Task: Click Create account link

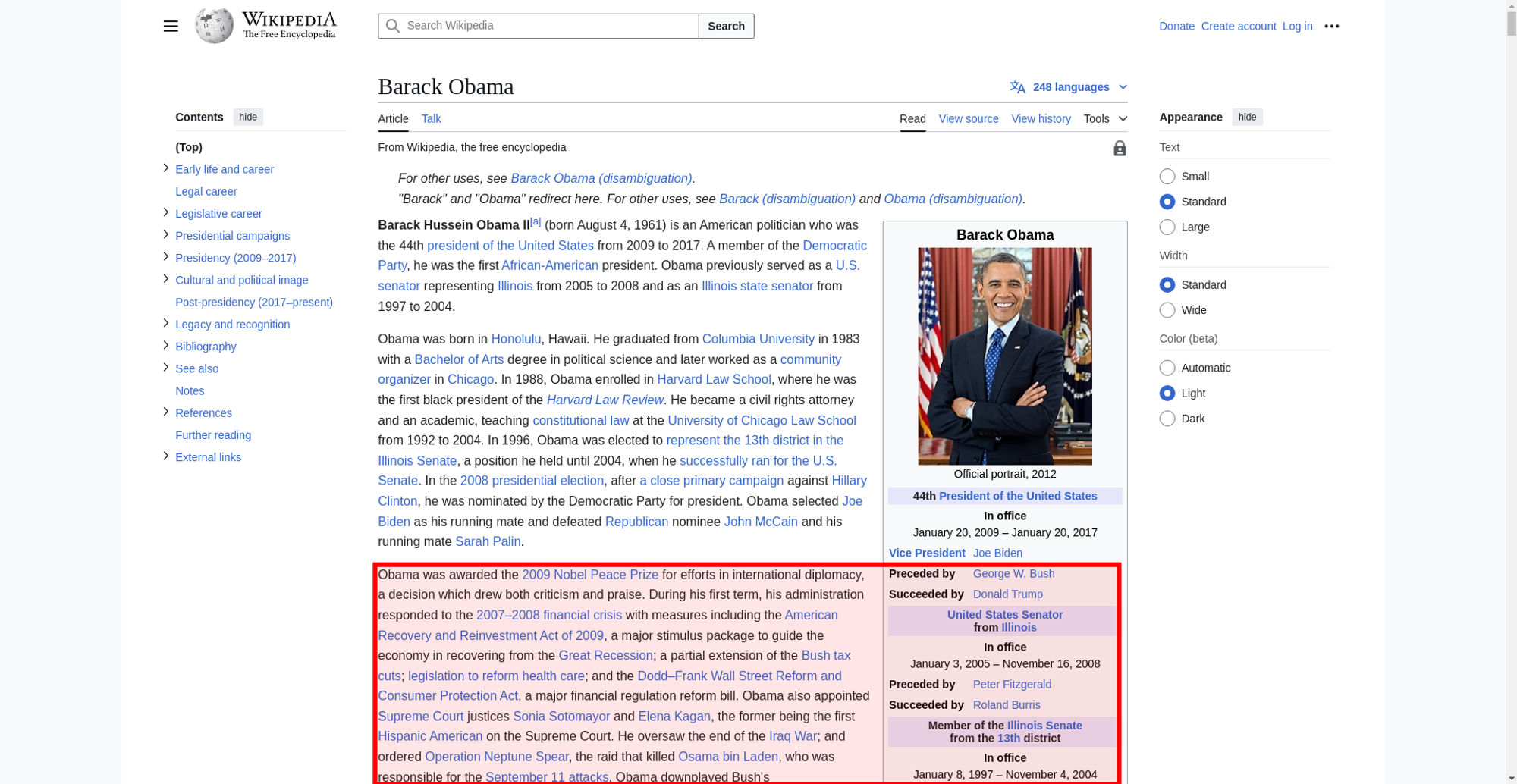Action: coord(1239,27)
